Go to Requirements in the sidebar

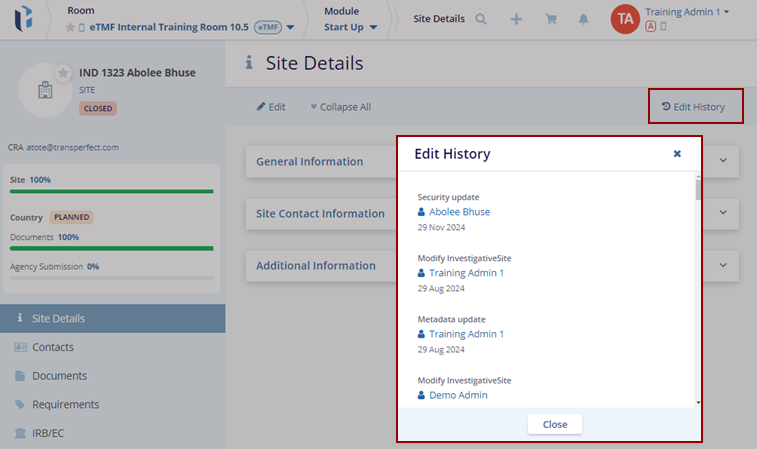65,404
